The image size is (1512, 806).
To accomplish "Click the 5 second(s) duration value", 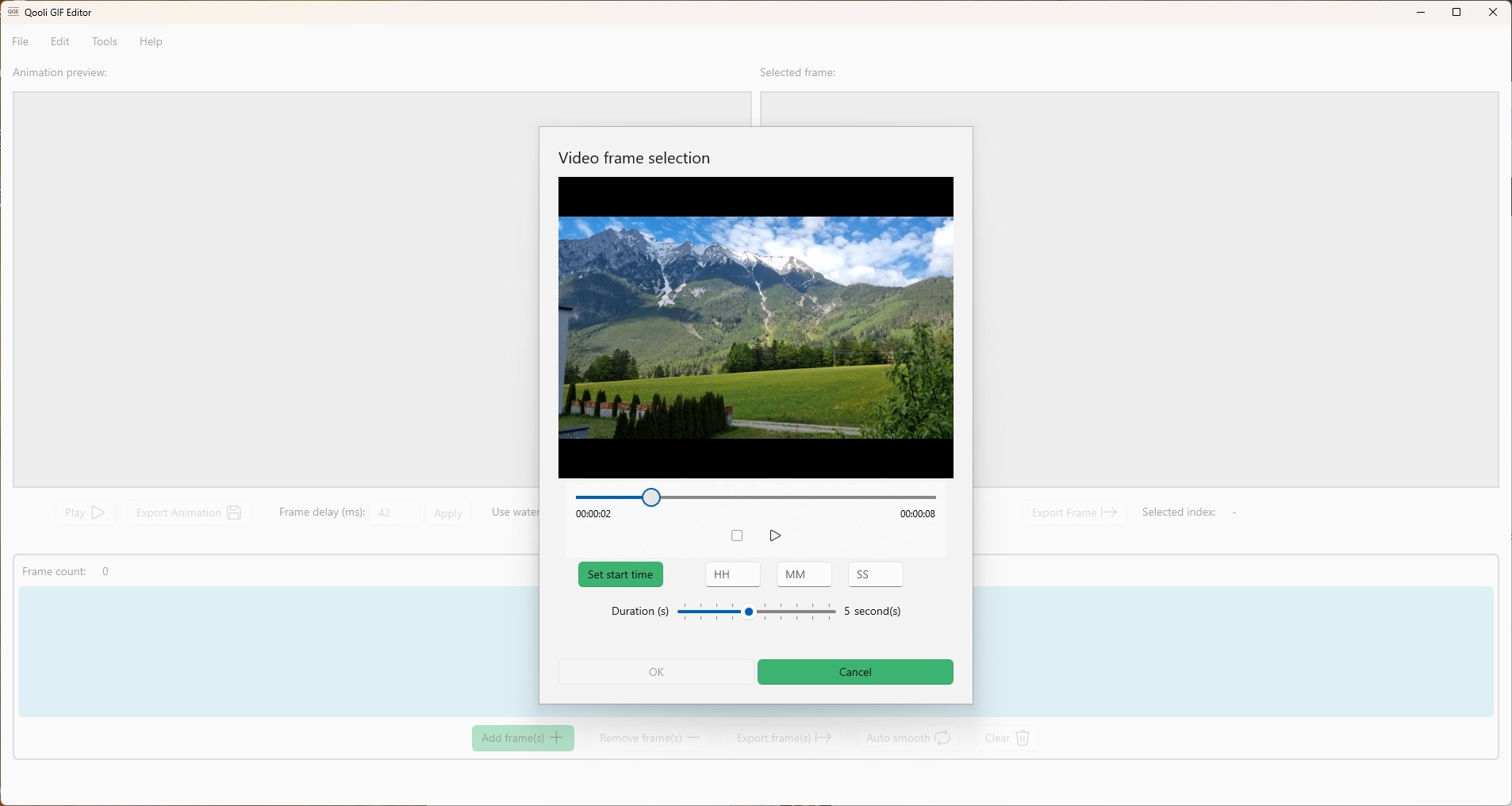I will [x=873, y=611].
